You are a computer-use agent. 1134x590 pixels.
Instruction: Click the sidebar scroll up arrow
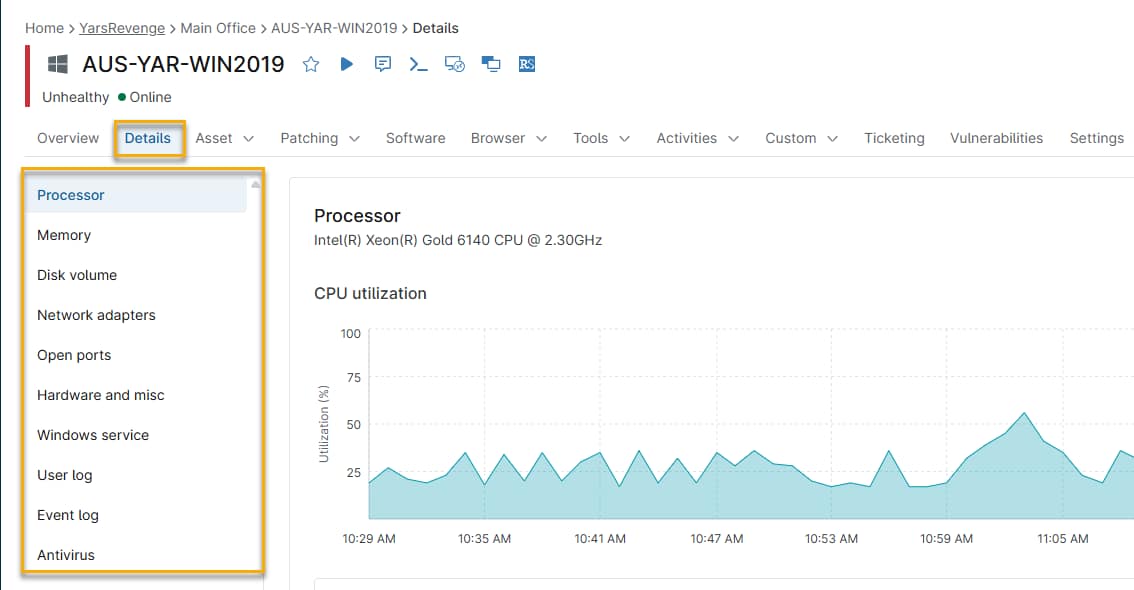coord(255,185)
